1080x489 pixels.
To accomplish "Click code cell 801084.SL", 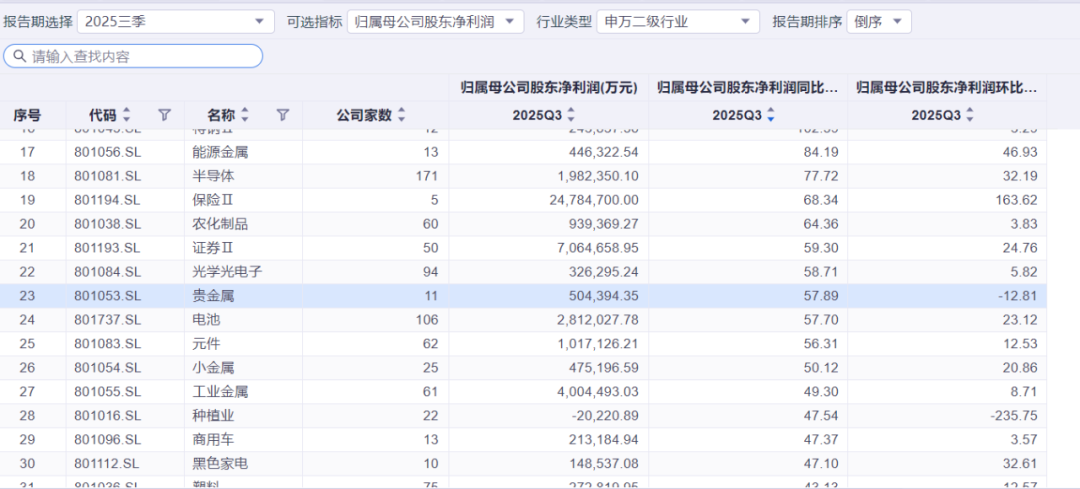I will point(108,272).
